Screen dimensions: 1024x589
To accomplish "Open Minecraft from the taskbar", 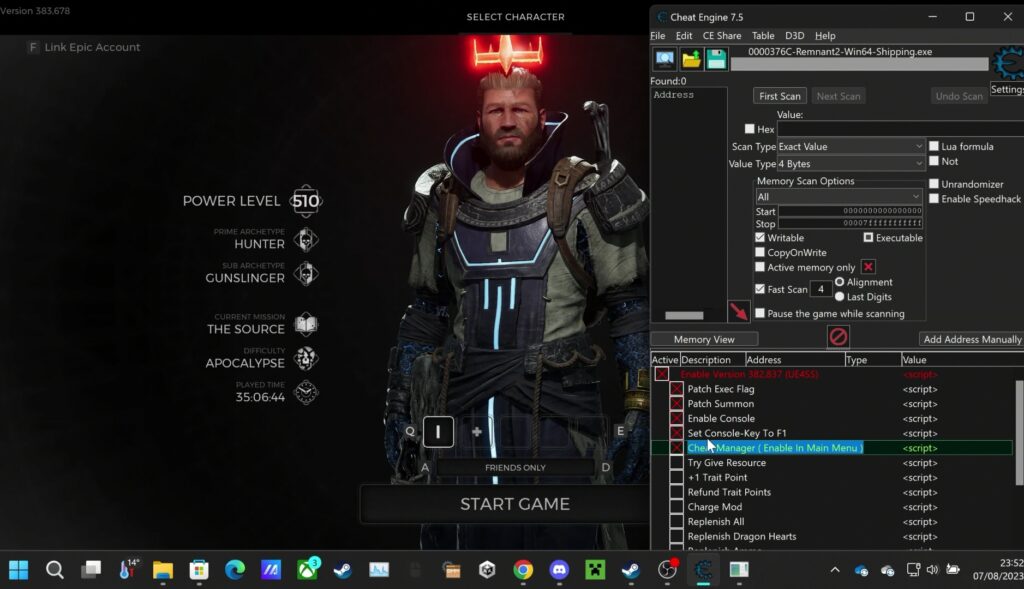I will coord(595,570).
